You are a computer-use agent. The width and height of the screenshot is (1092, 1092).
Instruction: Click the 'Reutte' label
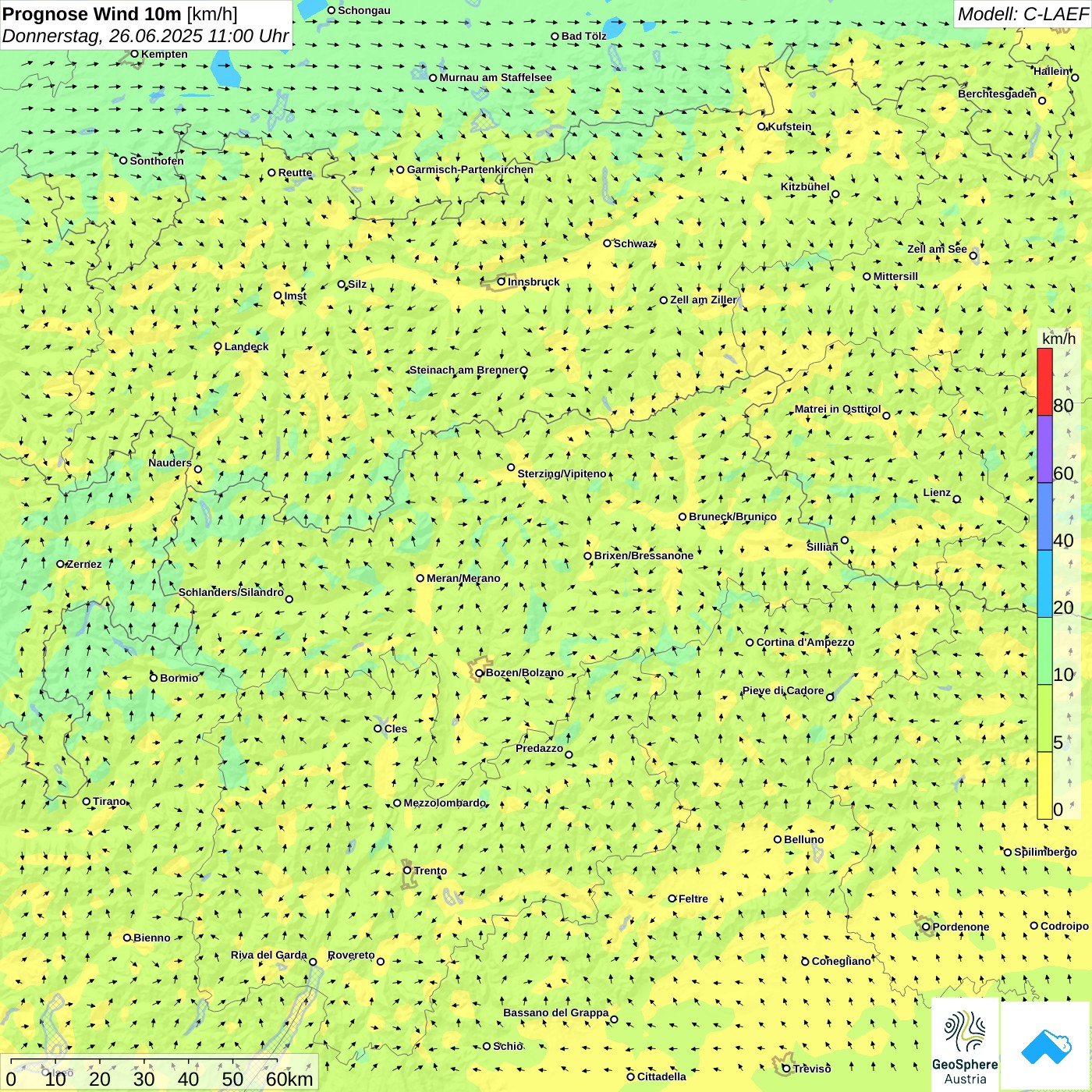295,173
